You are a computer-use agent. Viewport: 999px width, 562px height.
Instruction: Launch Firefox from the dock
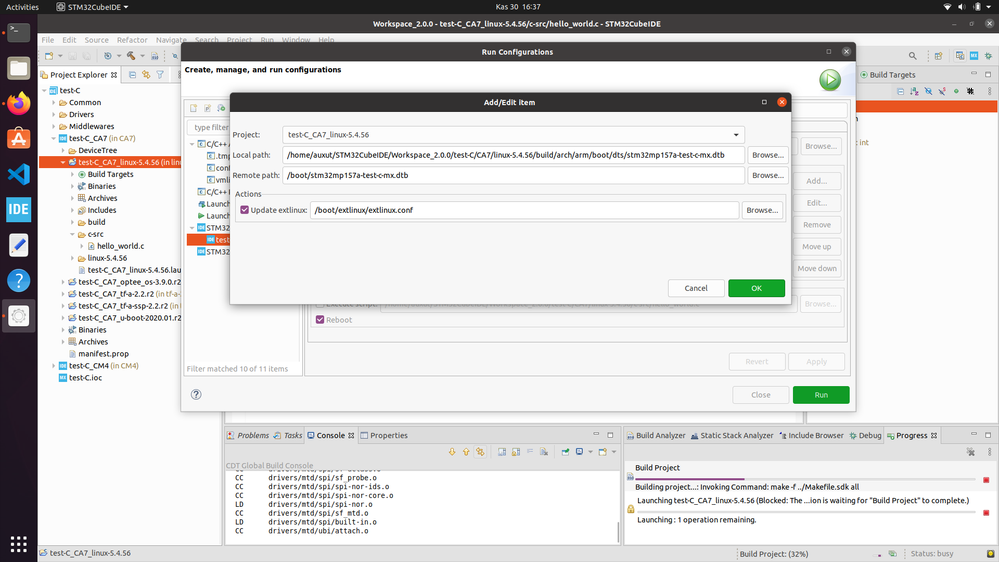click(x=18, y=103)
